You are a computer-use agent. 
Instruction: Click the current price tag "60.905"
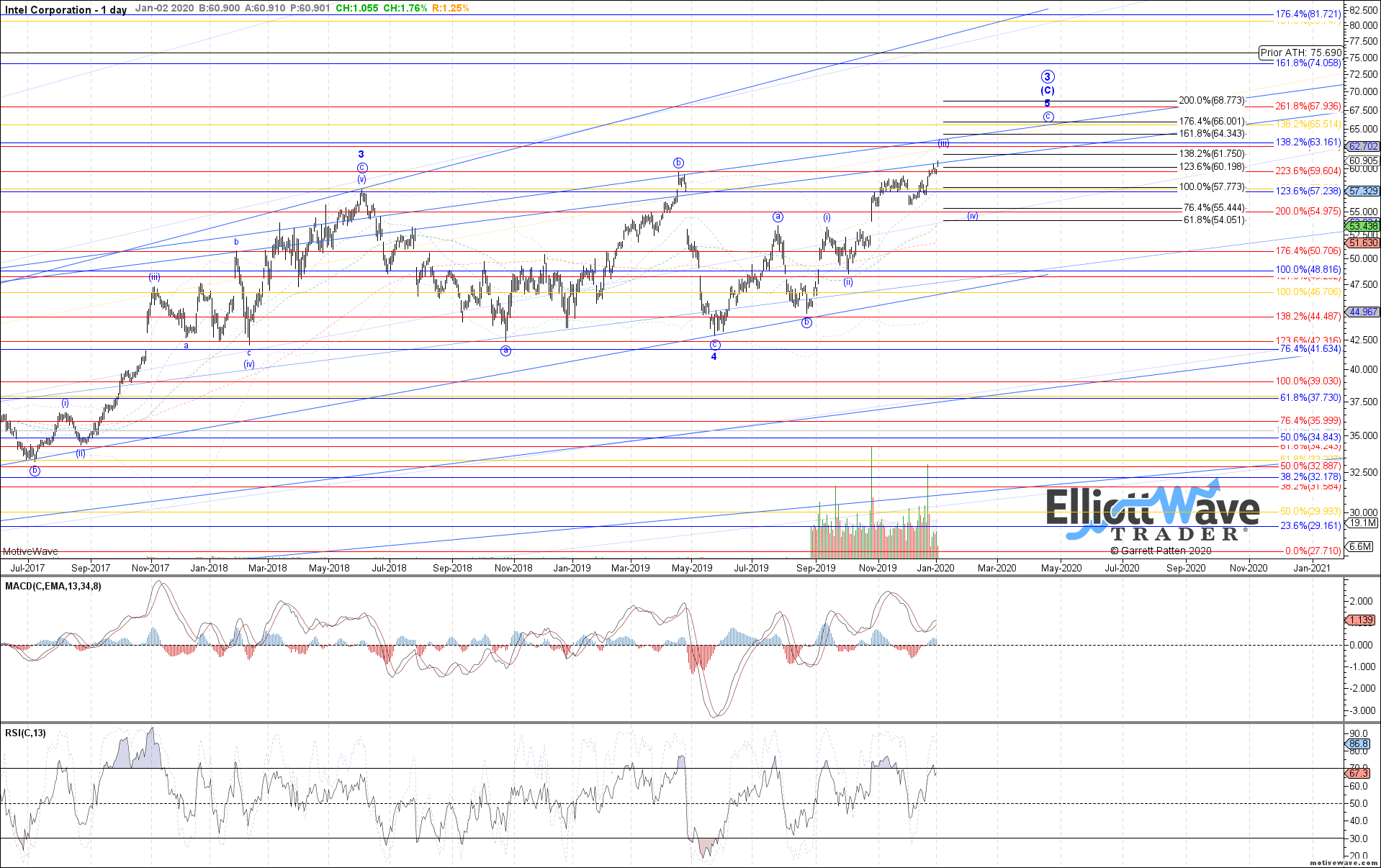tap(1363, 161)
